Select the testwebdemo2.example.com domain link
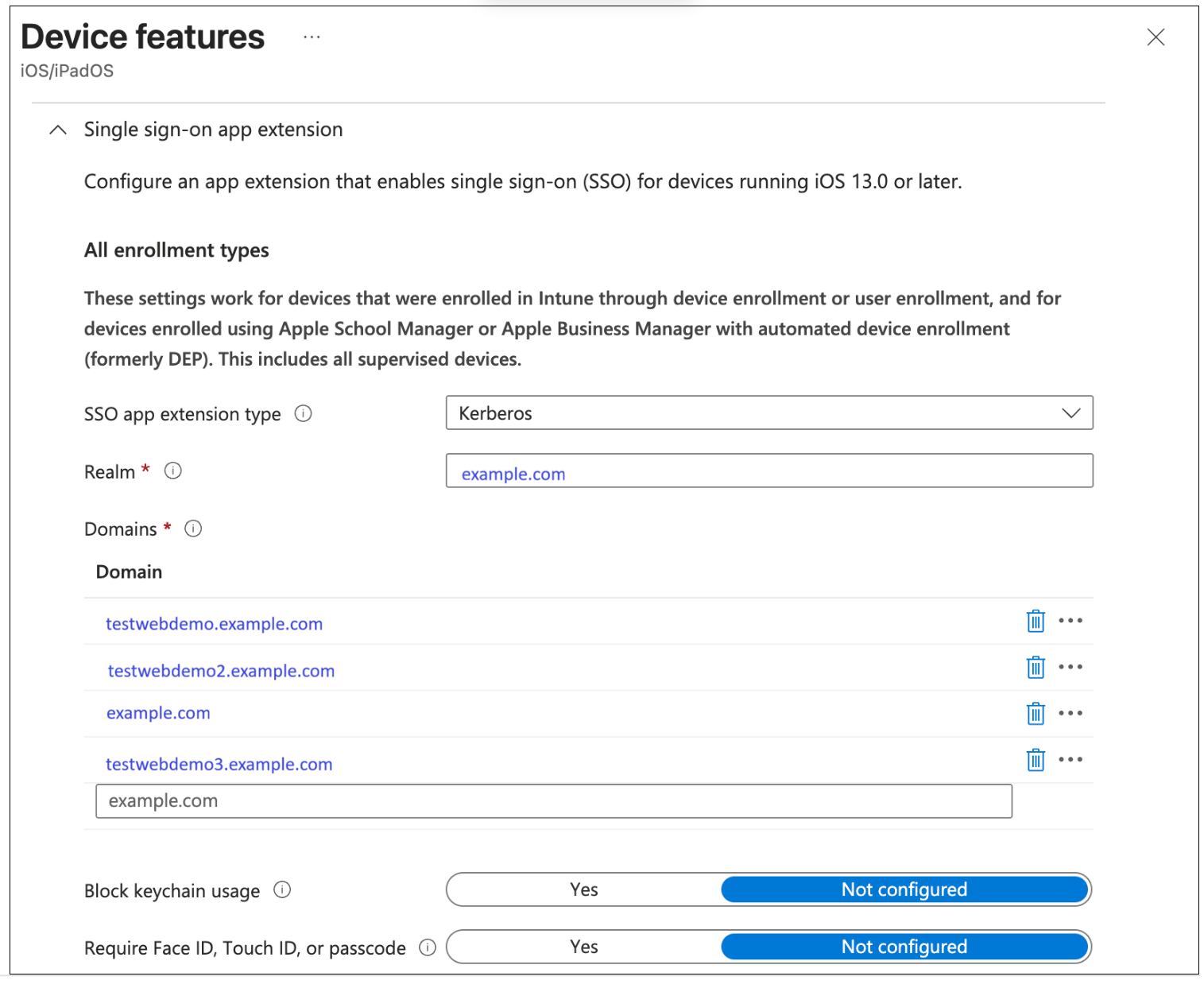This screenshot has height=988, width=1204. pyautogui.click(x=220, y=670)
